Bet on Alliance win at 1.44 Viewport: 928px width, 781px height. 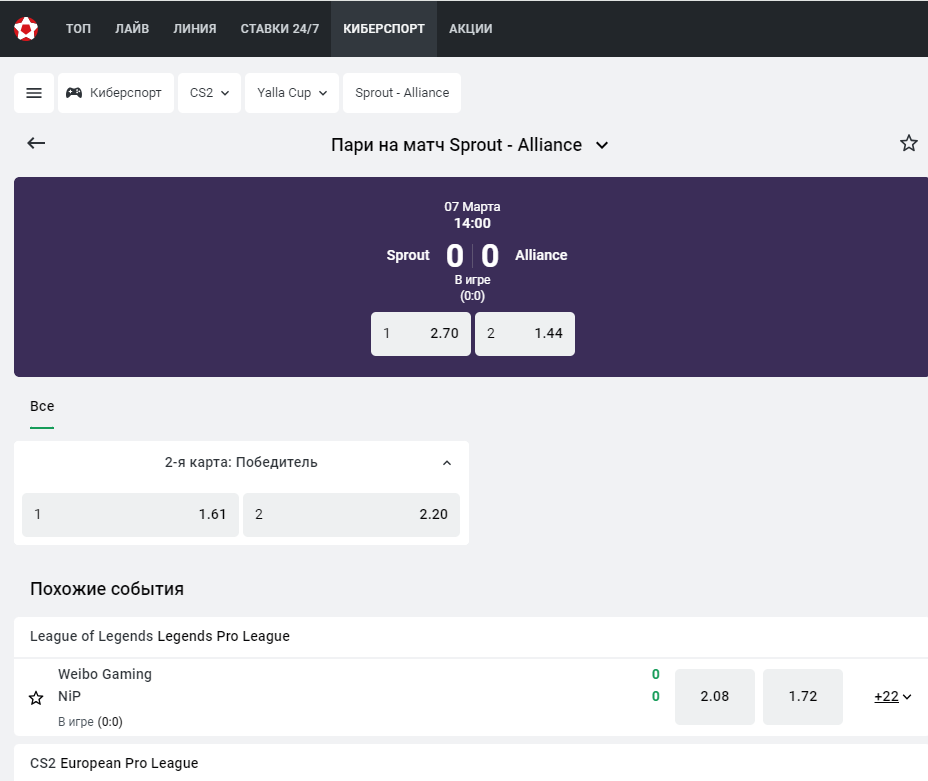point(525,334)
